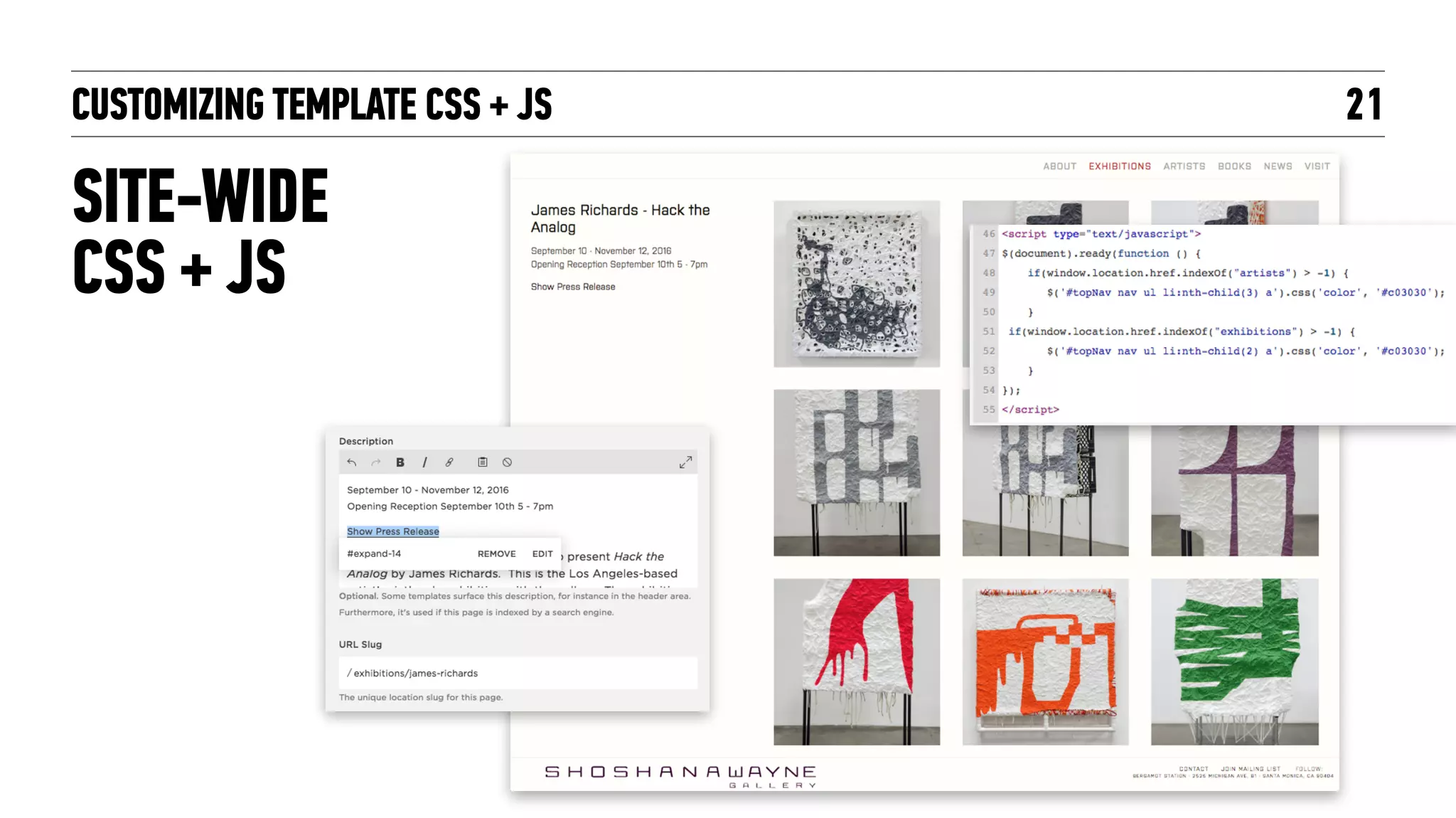The width and height of the screenshot is (1456, 818).
Task: Open the green striped artwork thumbnail
Action: [x=1235, y=662]
